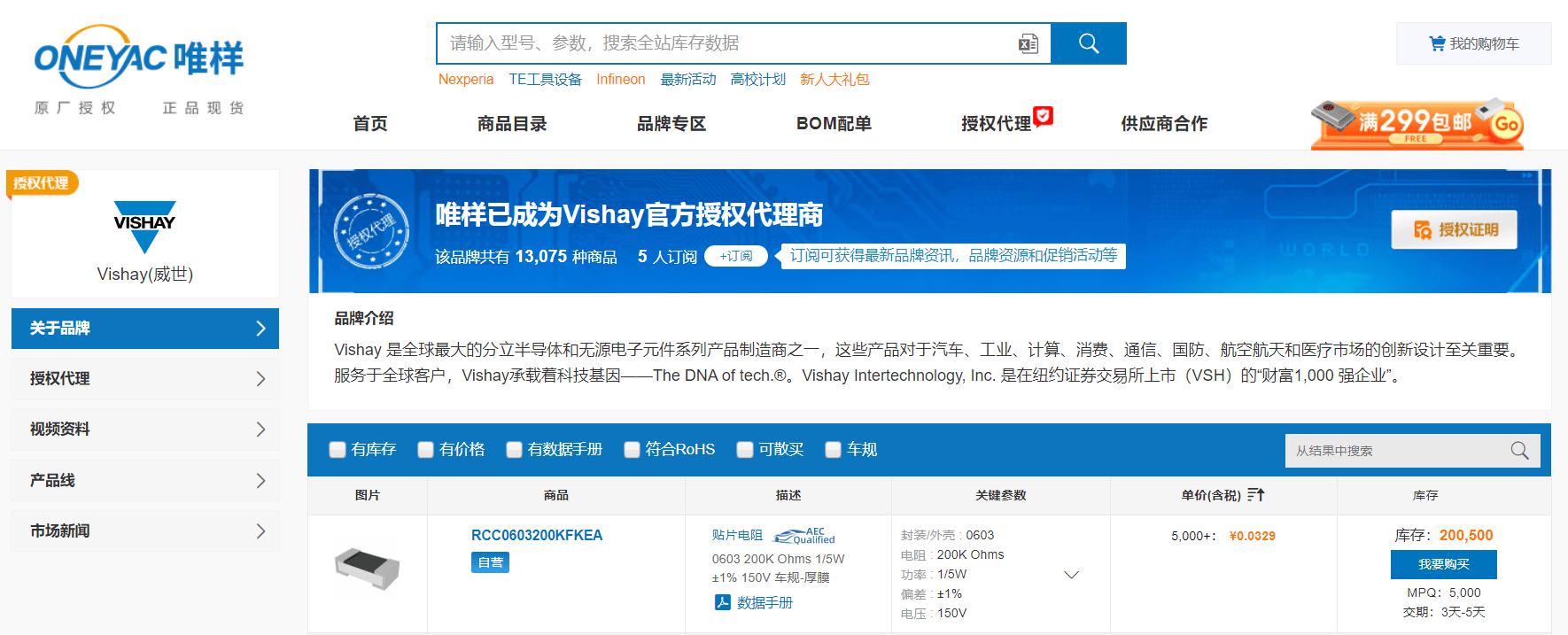Expand the 视频资料 sidebar section

click(x=145, y=430)
